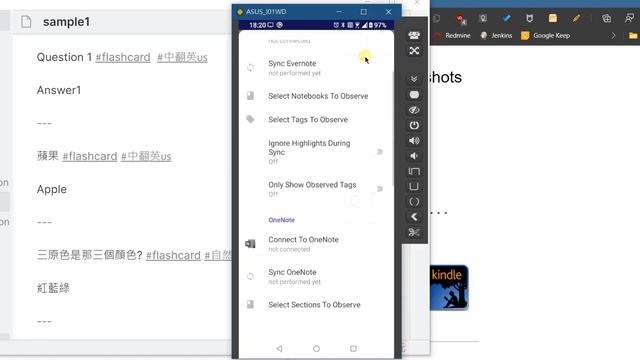Click the OneNote logo icon beside Connect
The width and height of the screenshot is (640, 360).
coord(250,244)
